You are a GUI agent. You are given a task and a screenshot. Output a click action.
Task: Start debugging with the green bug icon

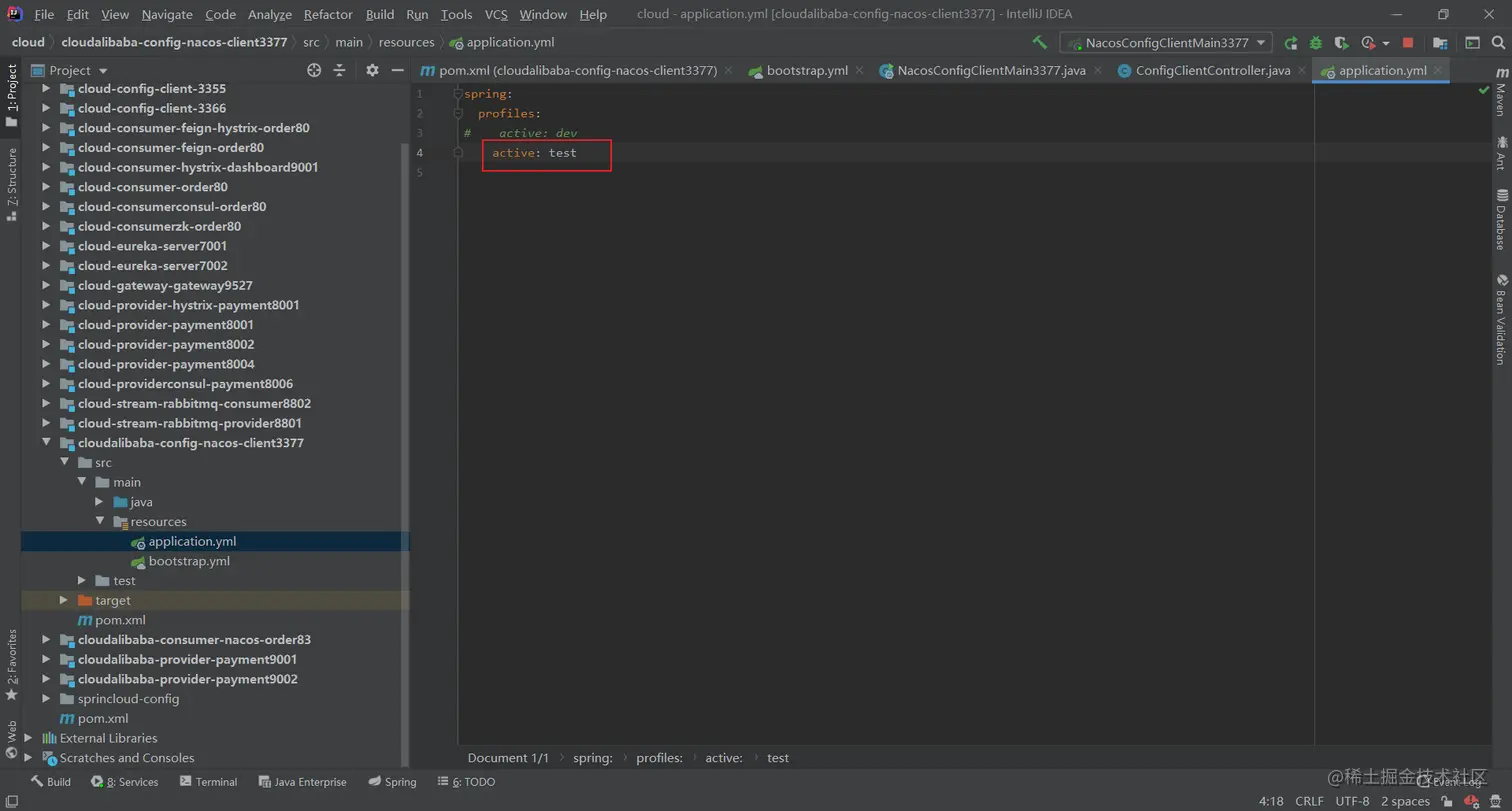click(x=1316, y=43)
